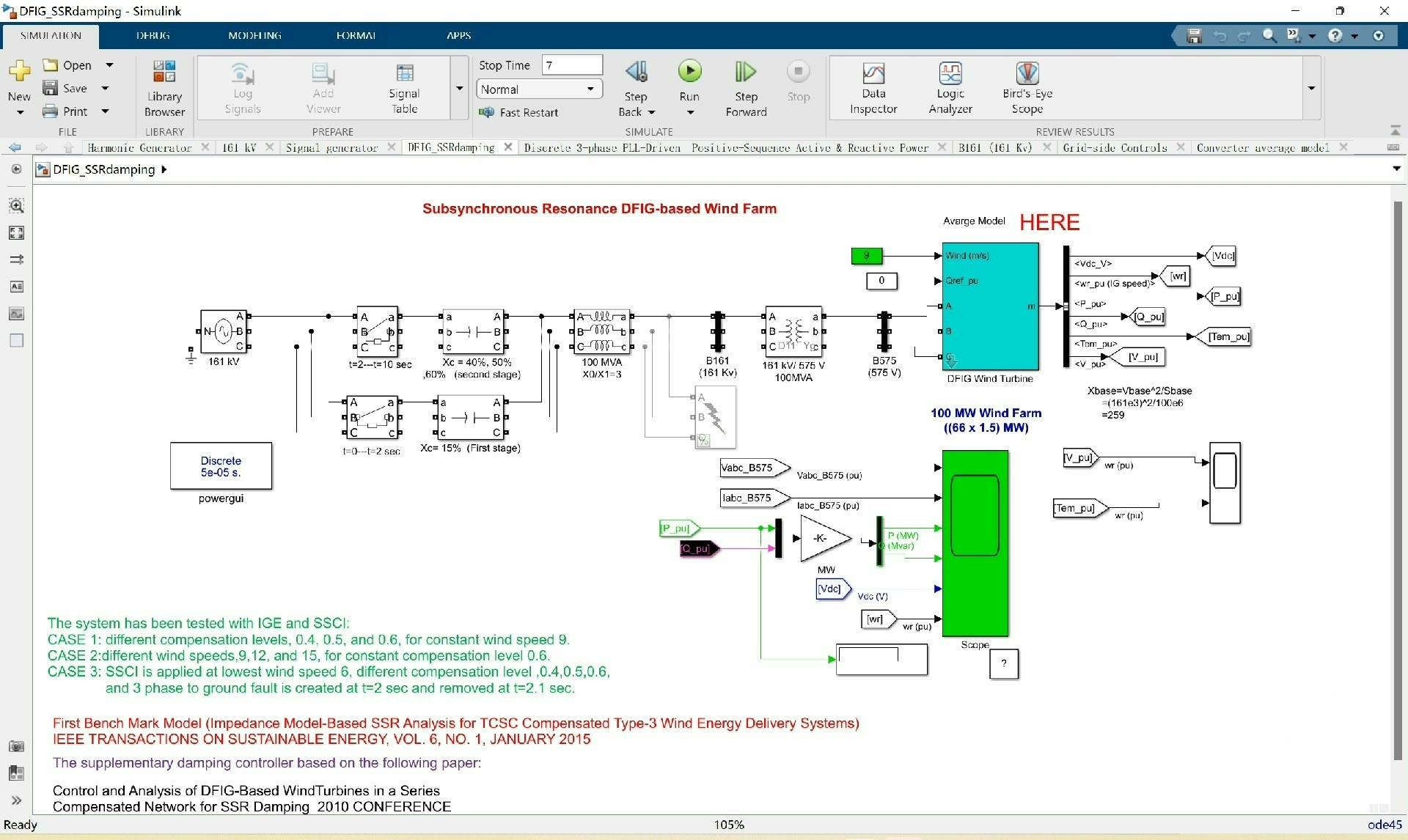Click the Step Forward icon
Screen dimensions: 1408x840
click(x=745, y=72)
